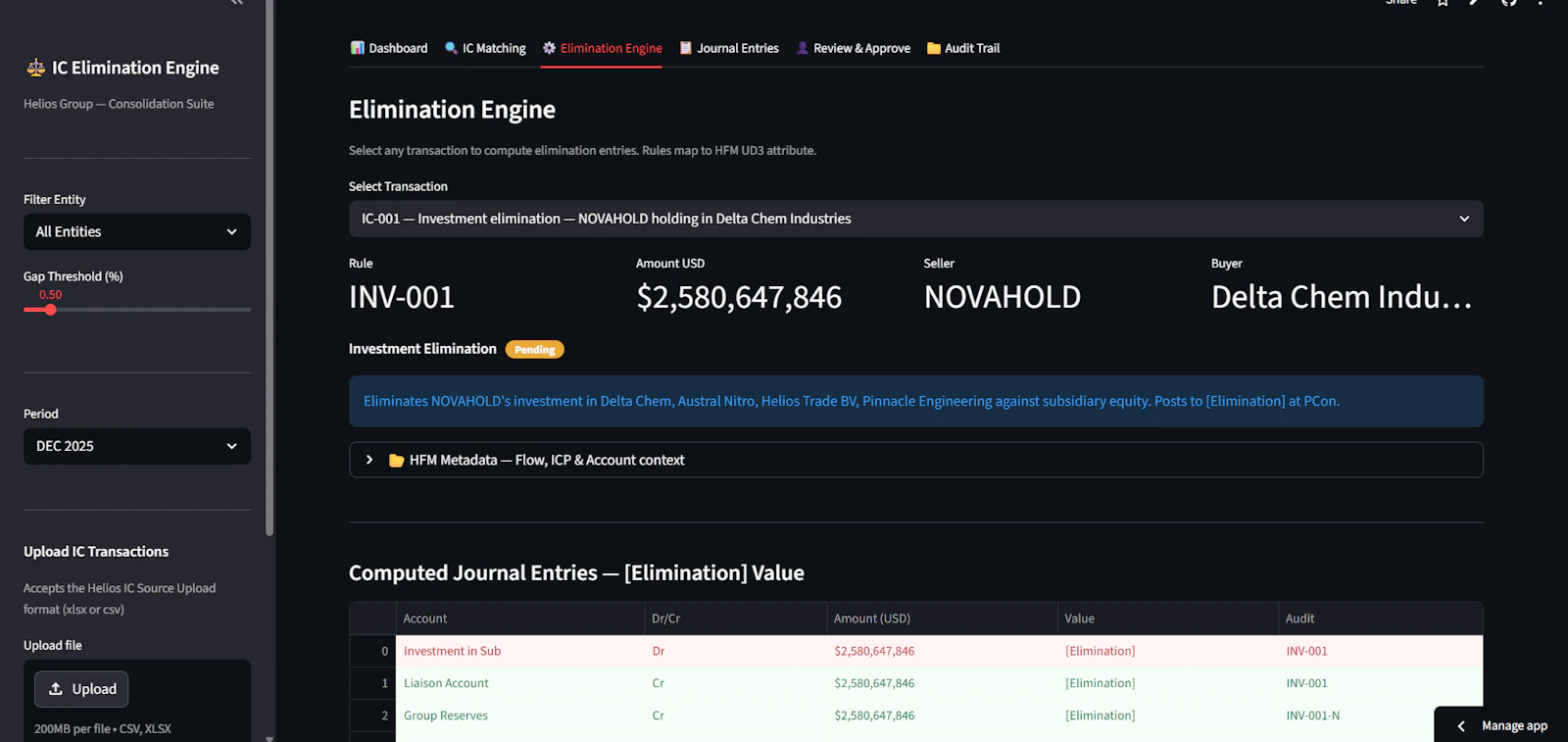Viewport: 1568px width, 742px height.
Task: Click the amount cell in Liaison Account row
Action: pos(942,683)
